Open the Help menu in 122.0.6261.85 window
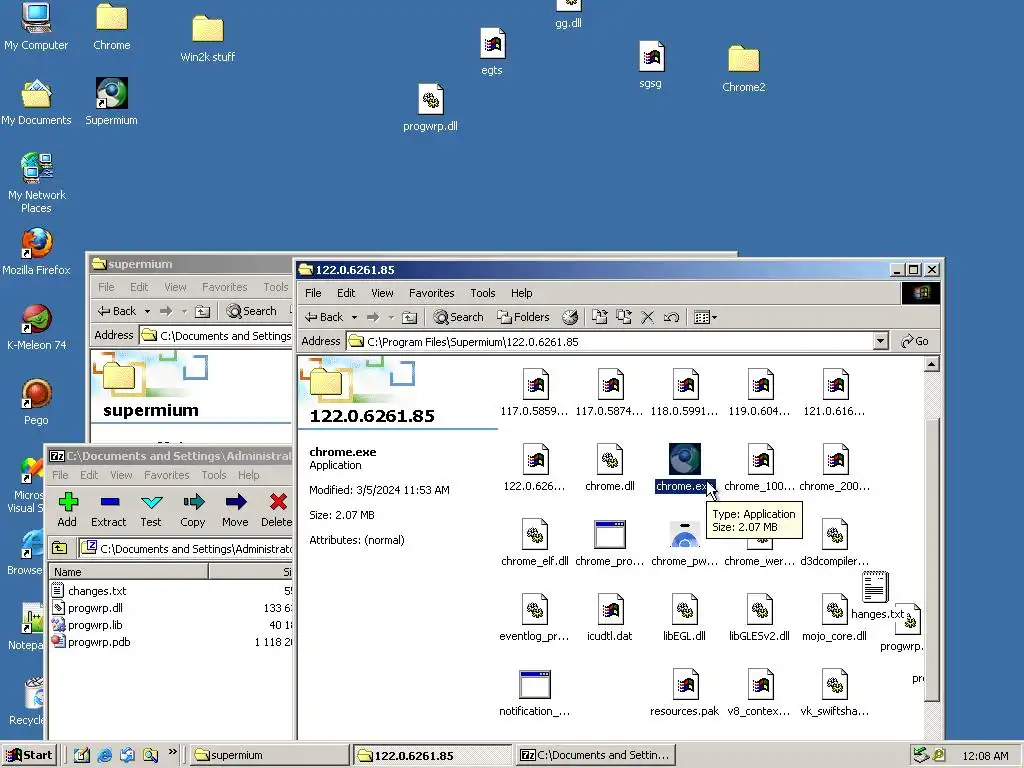 (522, 293)
